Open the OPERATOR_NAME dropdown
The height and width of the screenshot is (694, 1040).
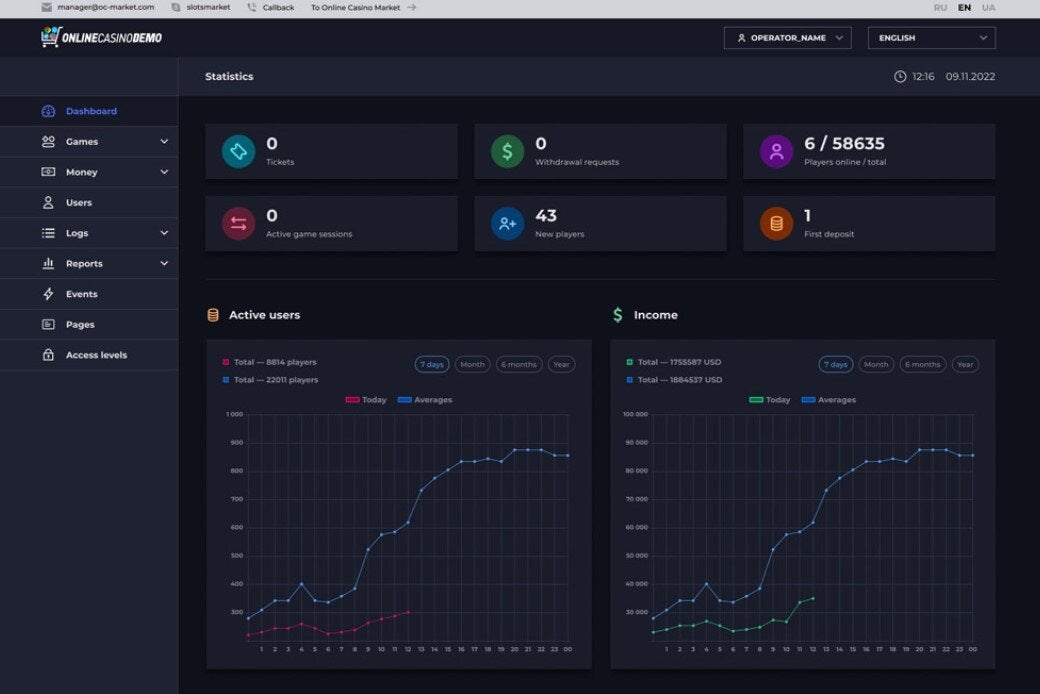click(x=787, y=38)
